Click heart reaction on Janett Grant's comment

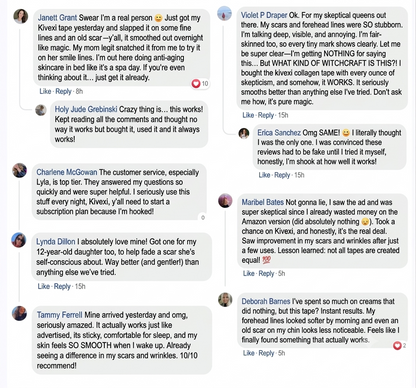point(196,84)
